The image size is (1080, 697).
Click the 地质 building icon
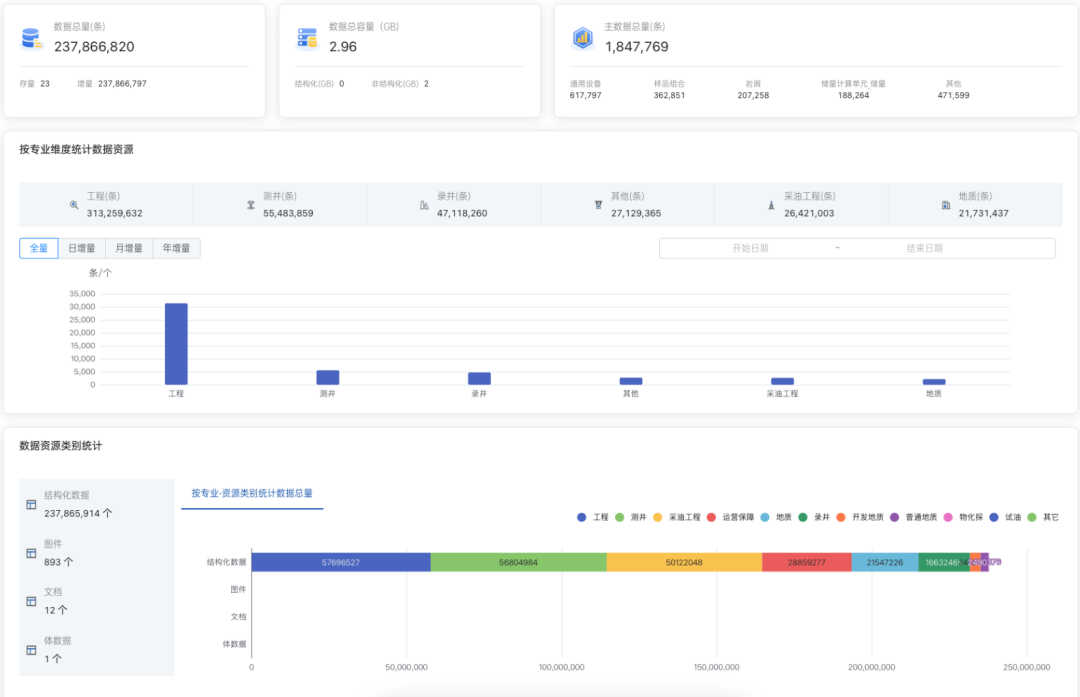click(x=946, y=205)
